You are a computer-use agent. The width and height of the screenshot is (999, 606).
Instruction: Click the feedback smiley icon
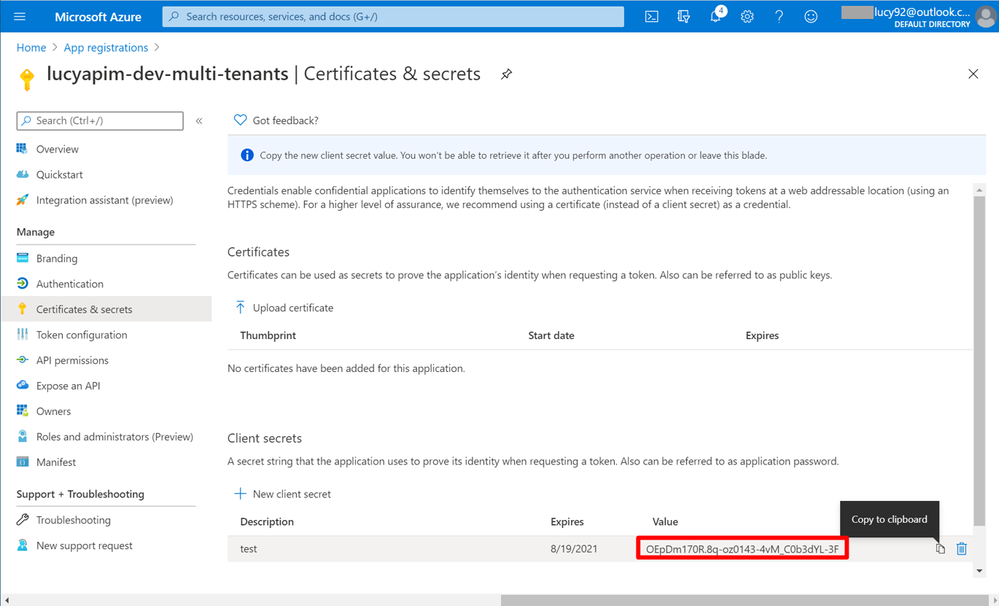(811, 17)
